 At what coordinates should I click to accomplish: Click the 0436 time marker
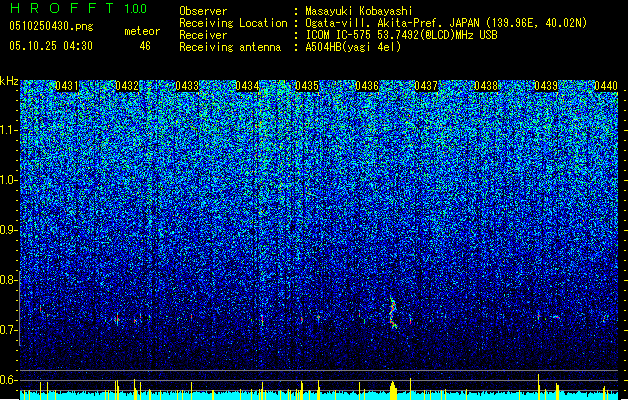[367, 86]
